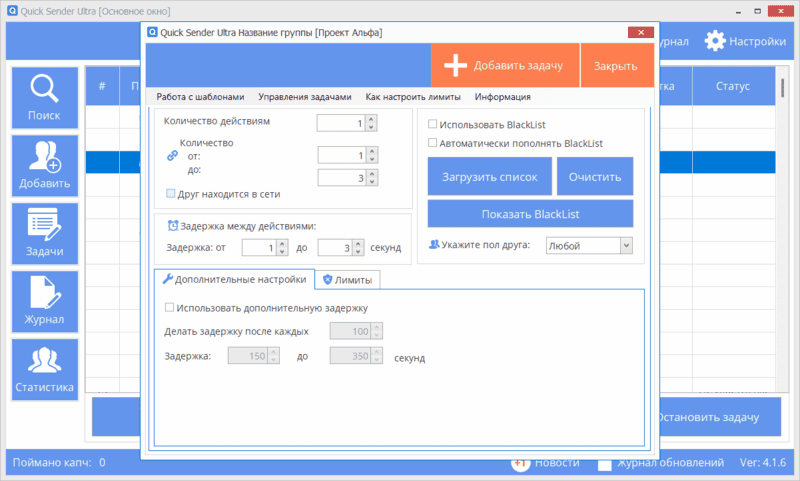
Task: Click the Показать BlackList button
Action: (x=531, y=214)
